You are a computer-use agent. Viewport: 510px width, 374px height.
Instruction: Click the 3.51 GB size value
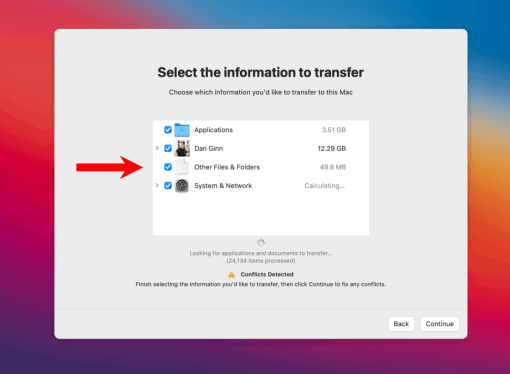point(334,130)
